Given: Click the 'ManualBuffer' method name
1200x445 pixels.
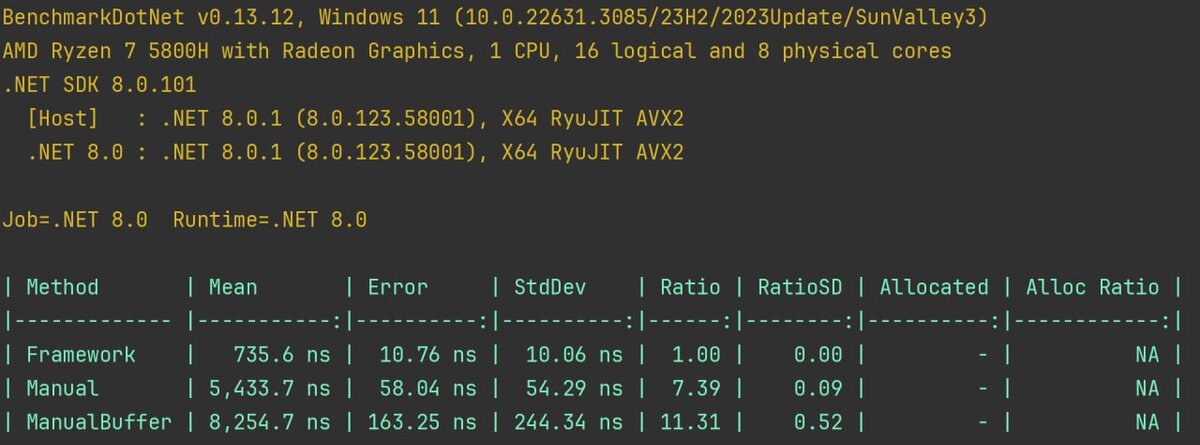Looking at the screenshot, I should tap(99, 422).
